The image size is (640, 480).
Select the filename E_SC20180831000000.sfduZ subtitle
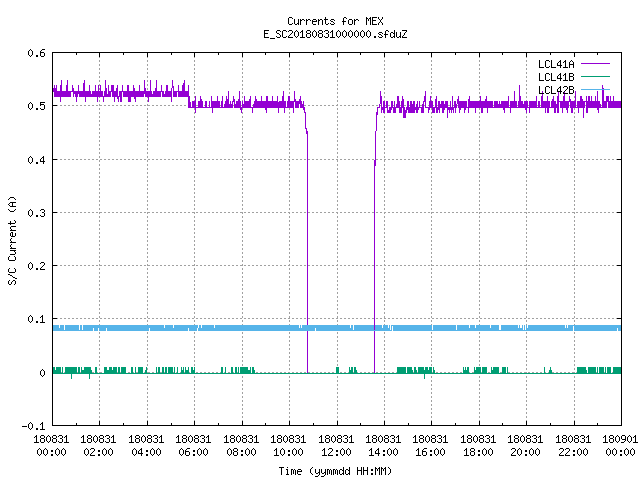click(x=335, y=34)
